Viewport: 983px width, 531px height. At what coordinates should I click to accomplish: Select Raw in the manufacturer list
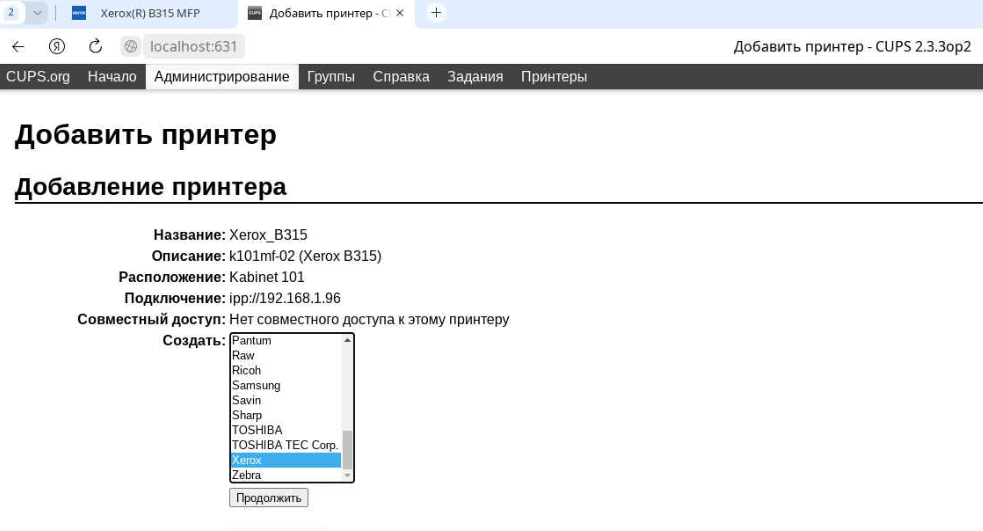click(286, 355)
